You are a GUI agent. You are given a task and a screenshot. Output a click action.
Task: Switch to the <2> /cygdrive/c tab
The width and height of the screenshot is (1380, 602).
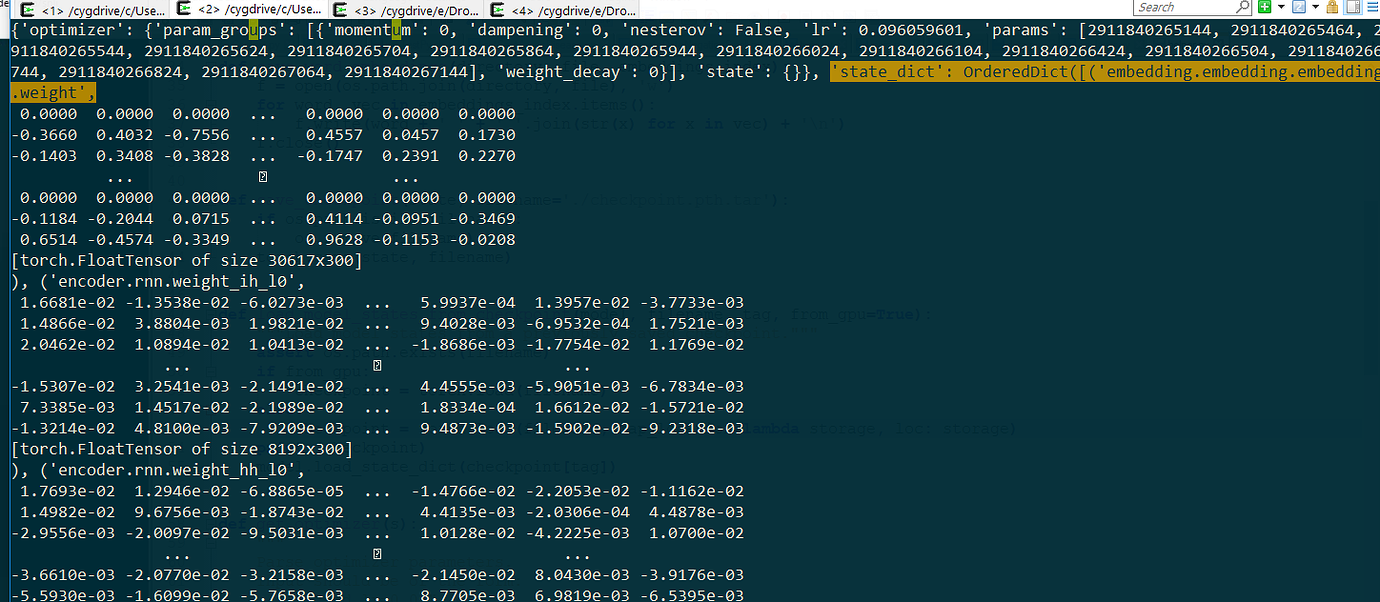click(248, 9)
